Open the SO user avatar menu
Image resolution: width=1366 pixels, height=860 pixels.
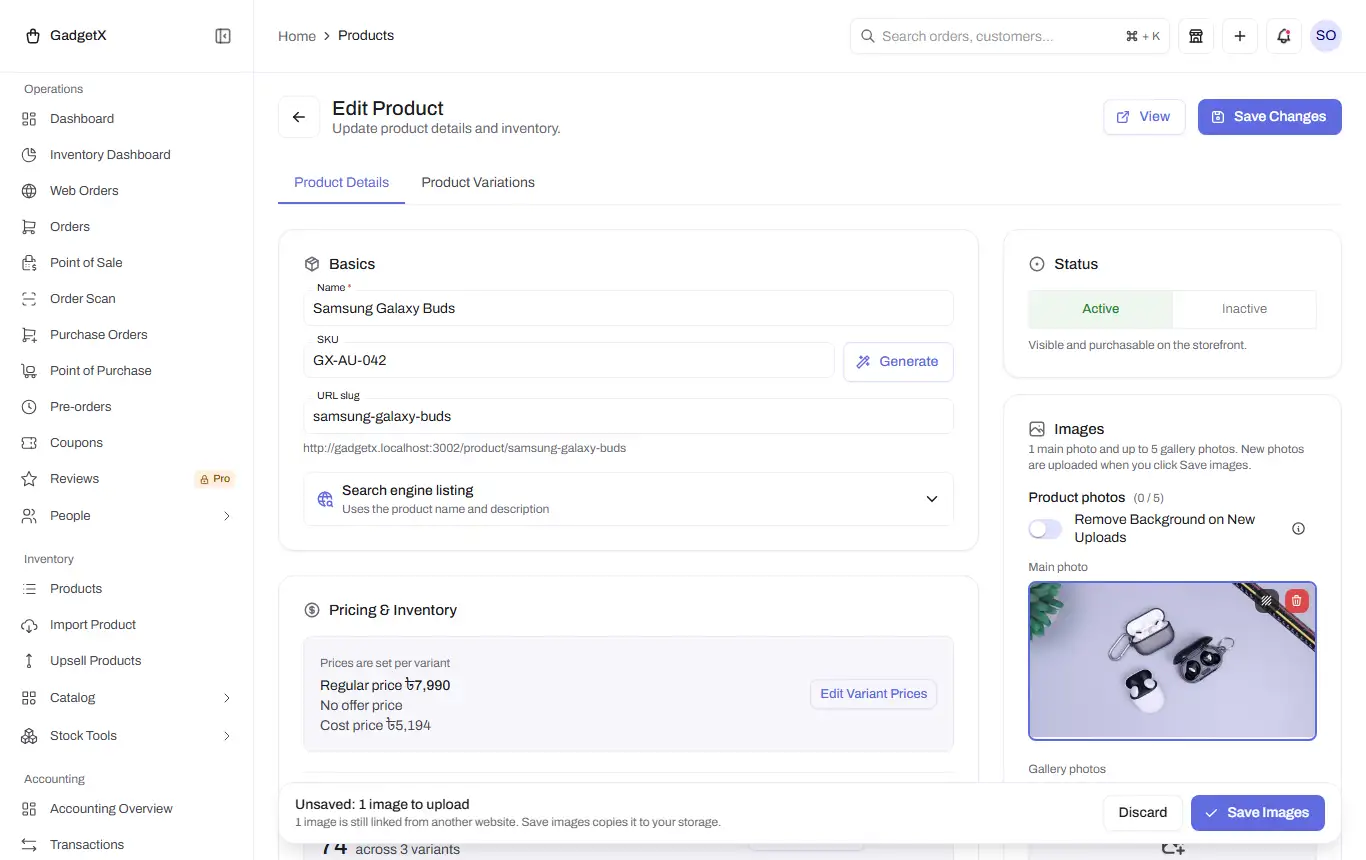[x=1326, y=36]
